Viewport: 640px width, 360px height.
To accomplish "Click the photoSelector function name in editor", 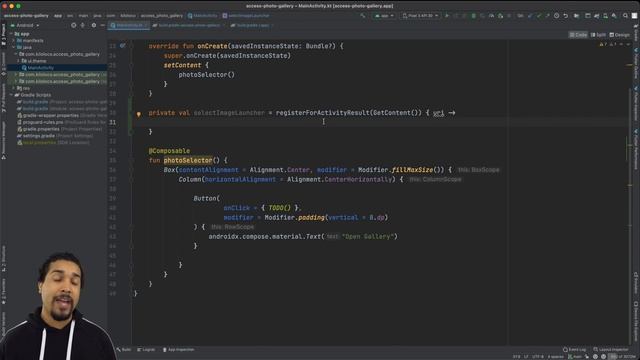I will [188, 160].
